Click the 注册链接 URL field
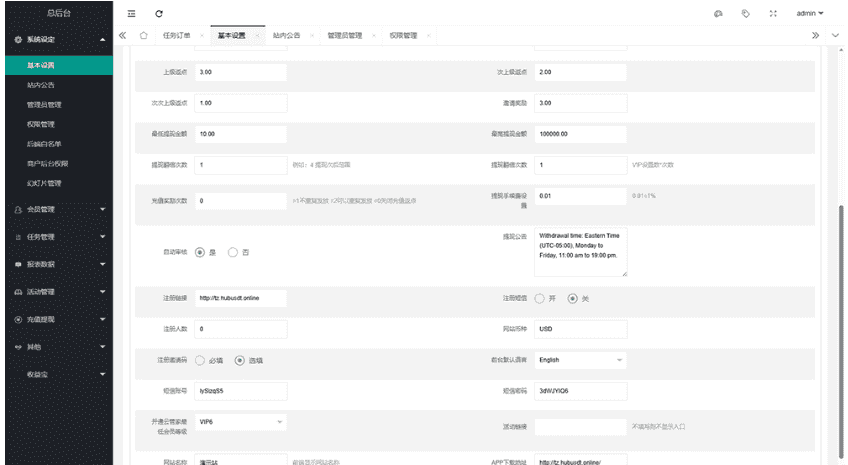Image resolution: width=848 pixels, height=465 pixels. (241, 298)
